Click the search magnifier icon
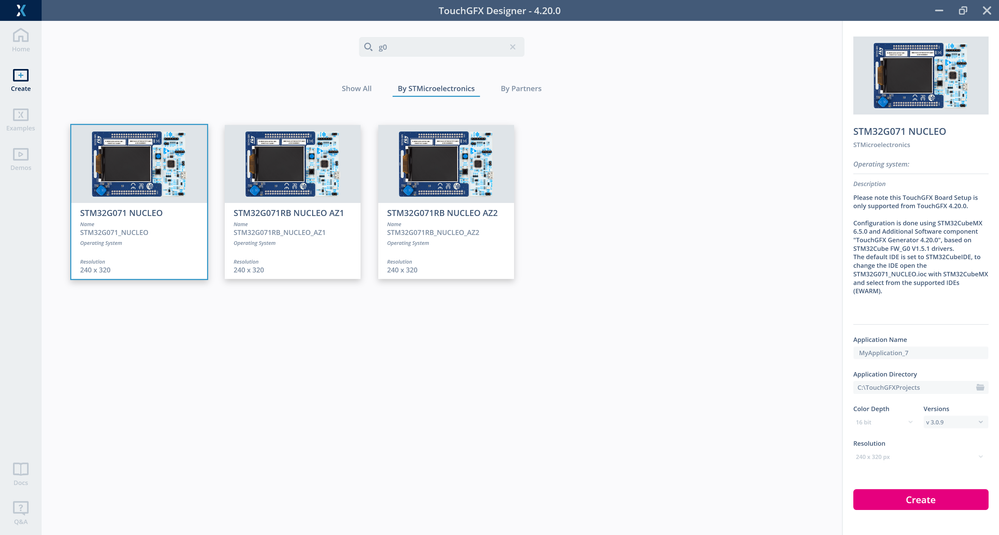Image resolution: width=999 pixels, height=535 pixels. [368, 46]
